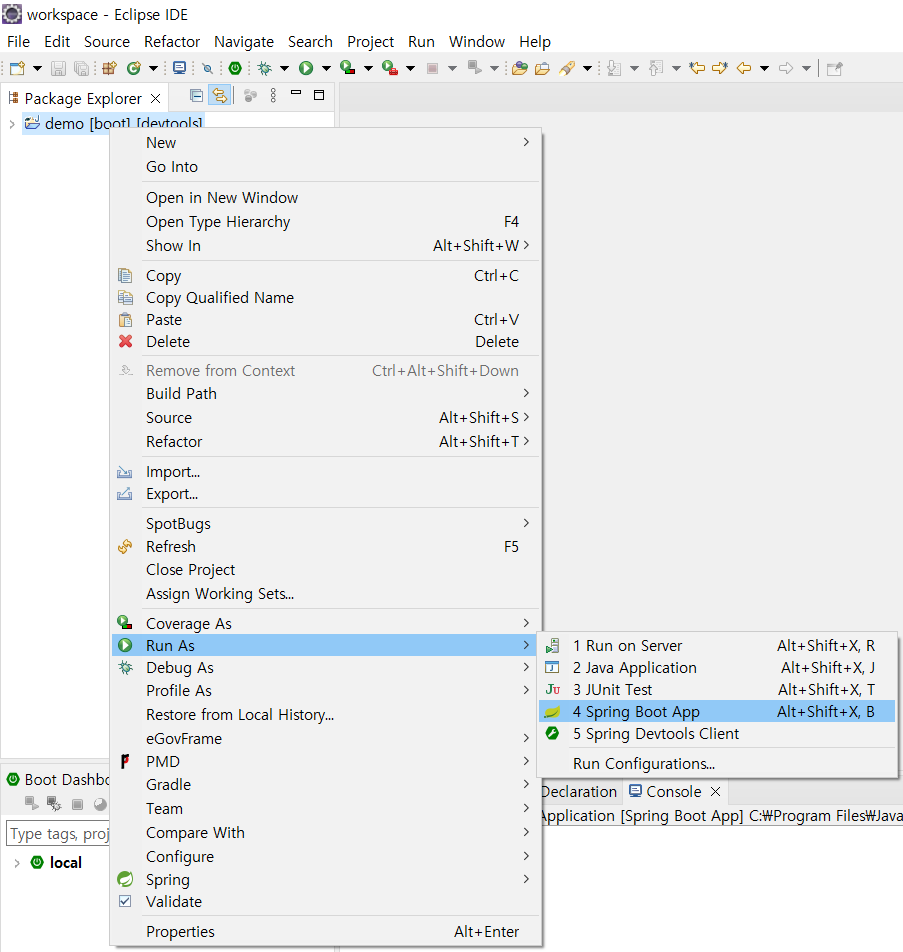The image size is (903, 952).
Task: Click Debug As in context menu
Action: point(325,668)
